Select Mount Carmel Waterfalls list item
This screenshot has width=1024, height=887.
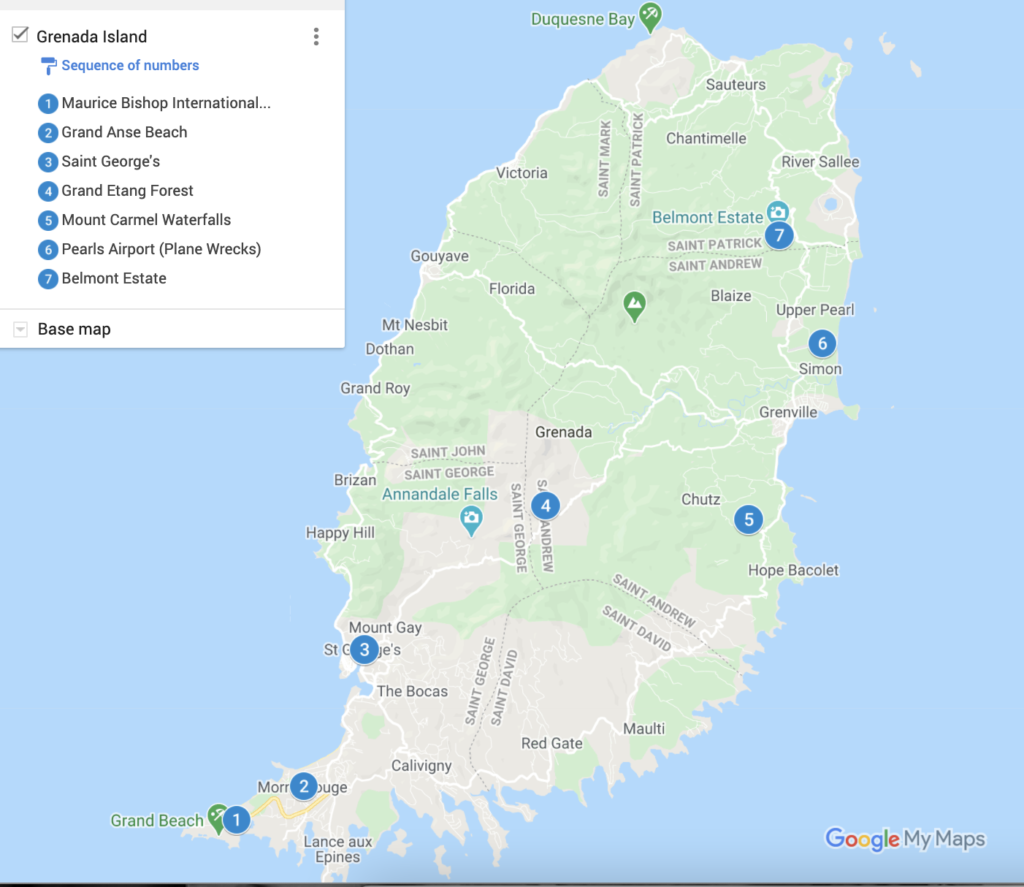(146, 220)
